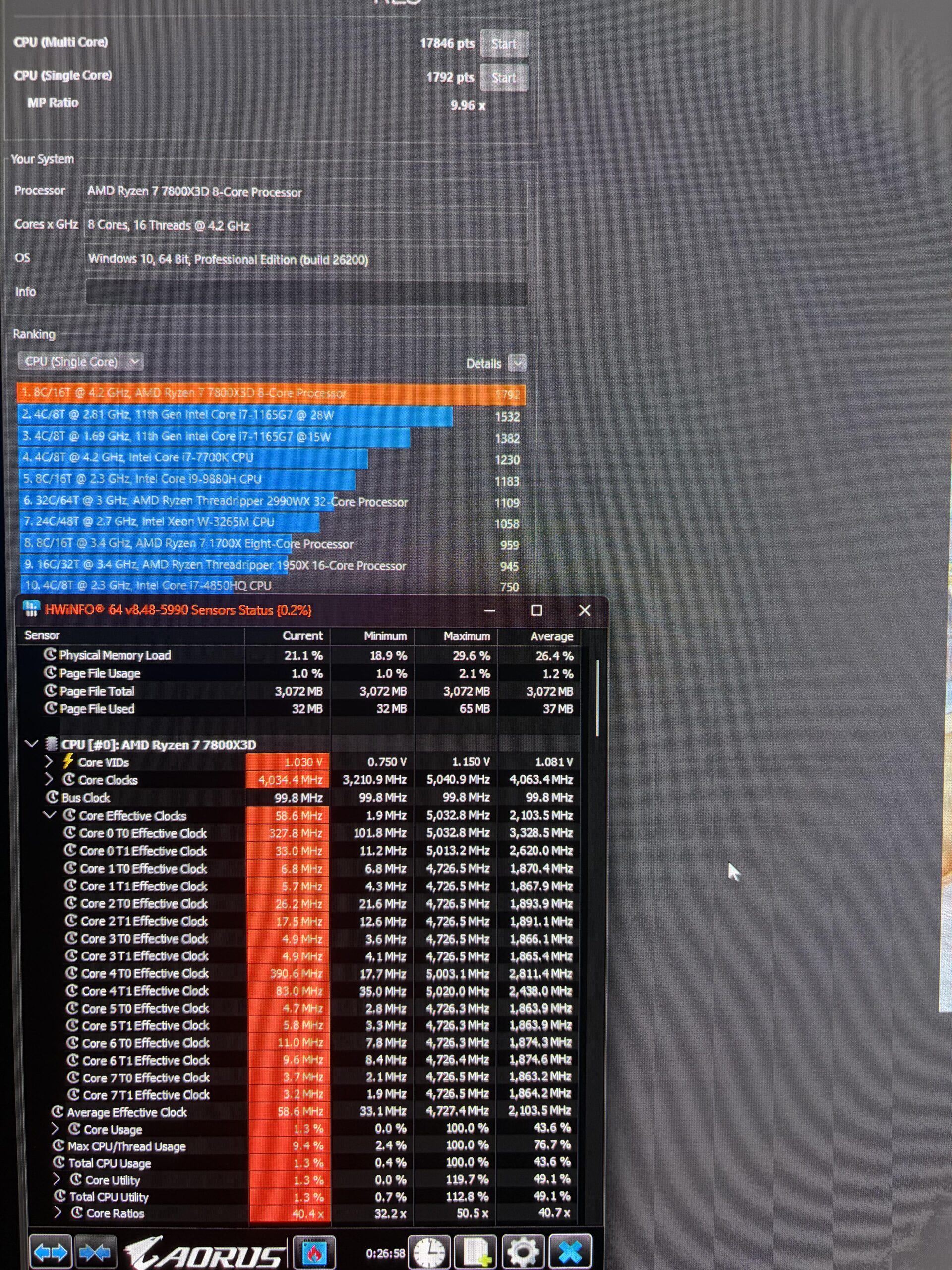Start logging with the document-plus icon
952x1270 pixels.
point(475,1252)
